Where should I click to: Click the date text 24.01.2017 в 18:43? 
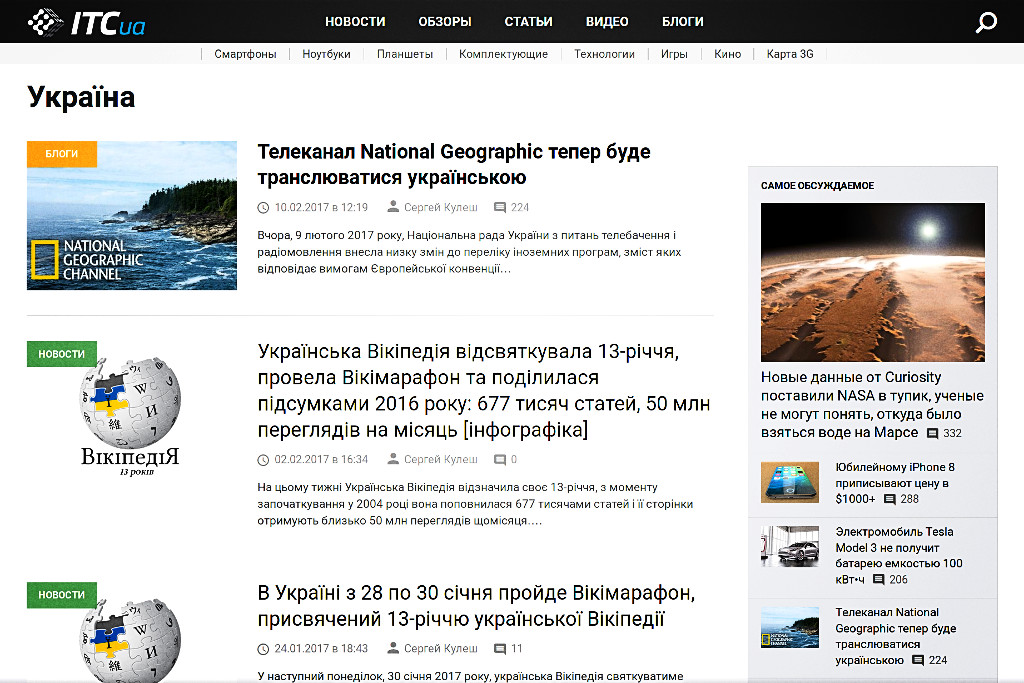tap(321, 649)
